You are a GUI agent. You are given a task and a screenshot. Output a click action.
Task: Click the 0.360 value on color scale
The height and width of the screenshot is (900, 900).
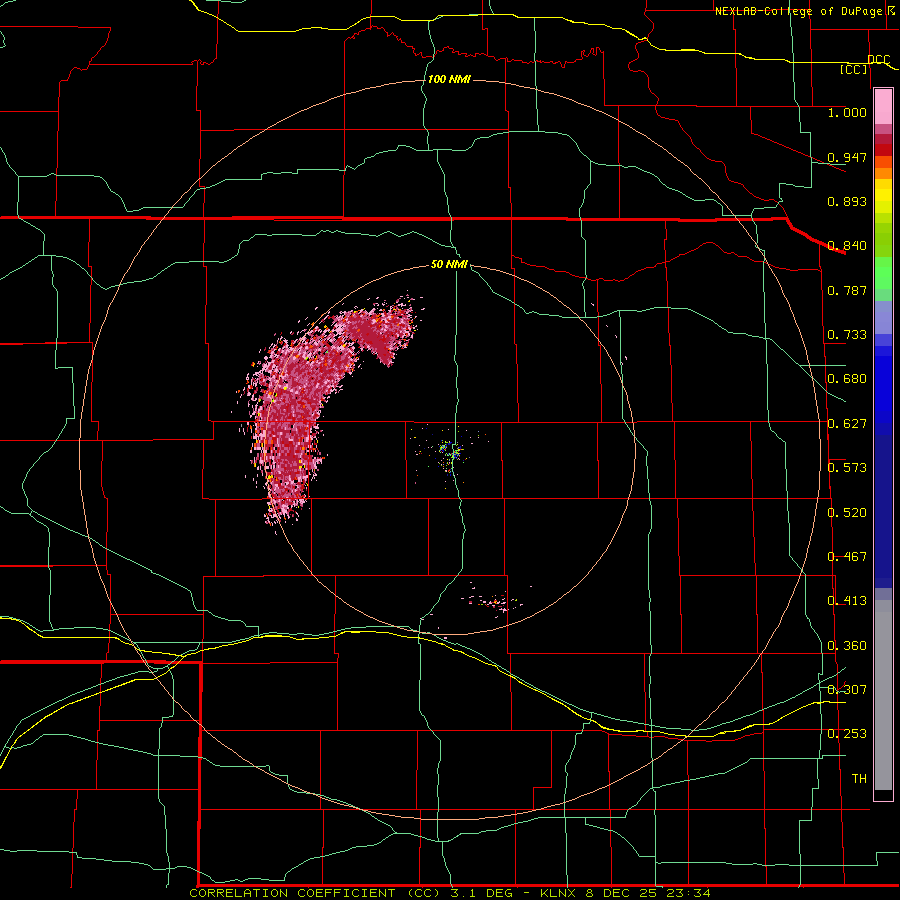[847, 646]
